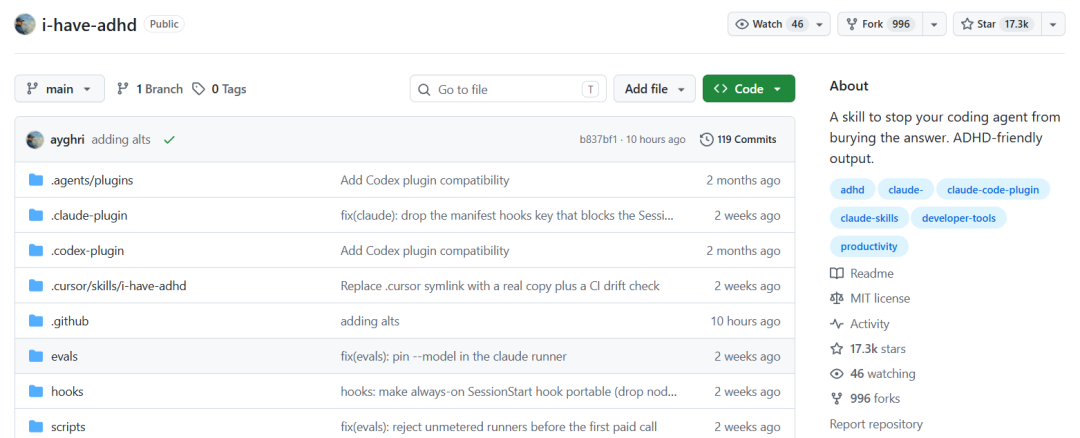The height and width of the screenshot is (438, 1080).
Task: Click folder icon of .cursor/skills/i-have-adhd row
Action: point(36,286)
